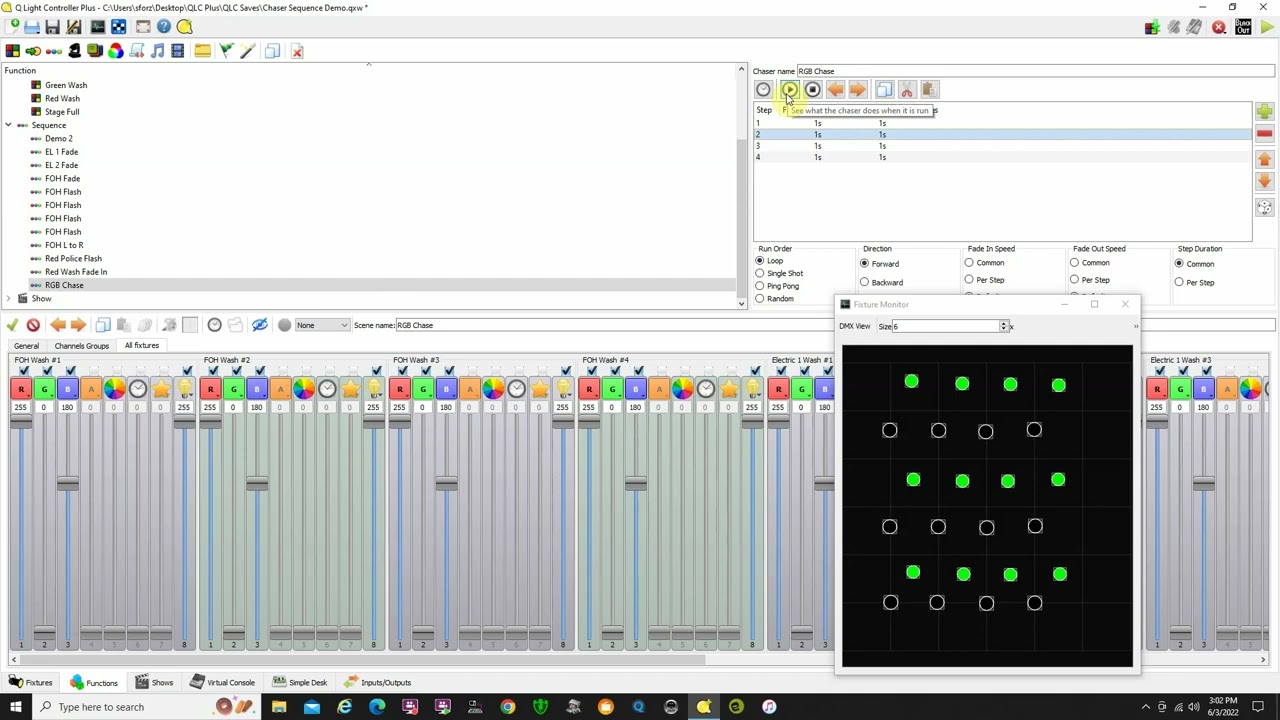Click the Save workspace floppy icon
Screen dimensions: 1280x720
pos(52,27)
